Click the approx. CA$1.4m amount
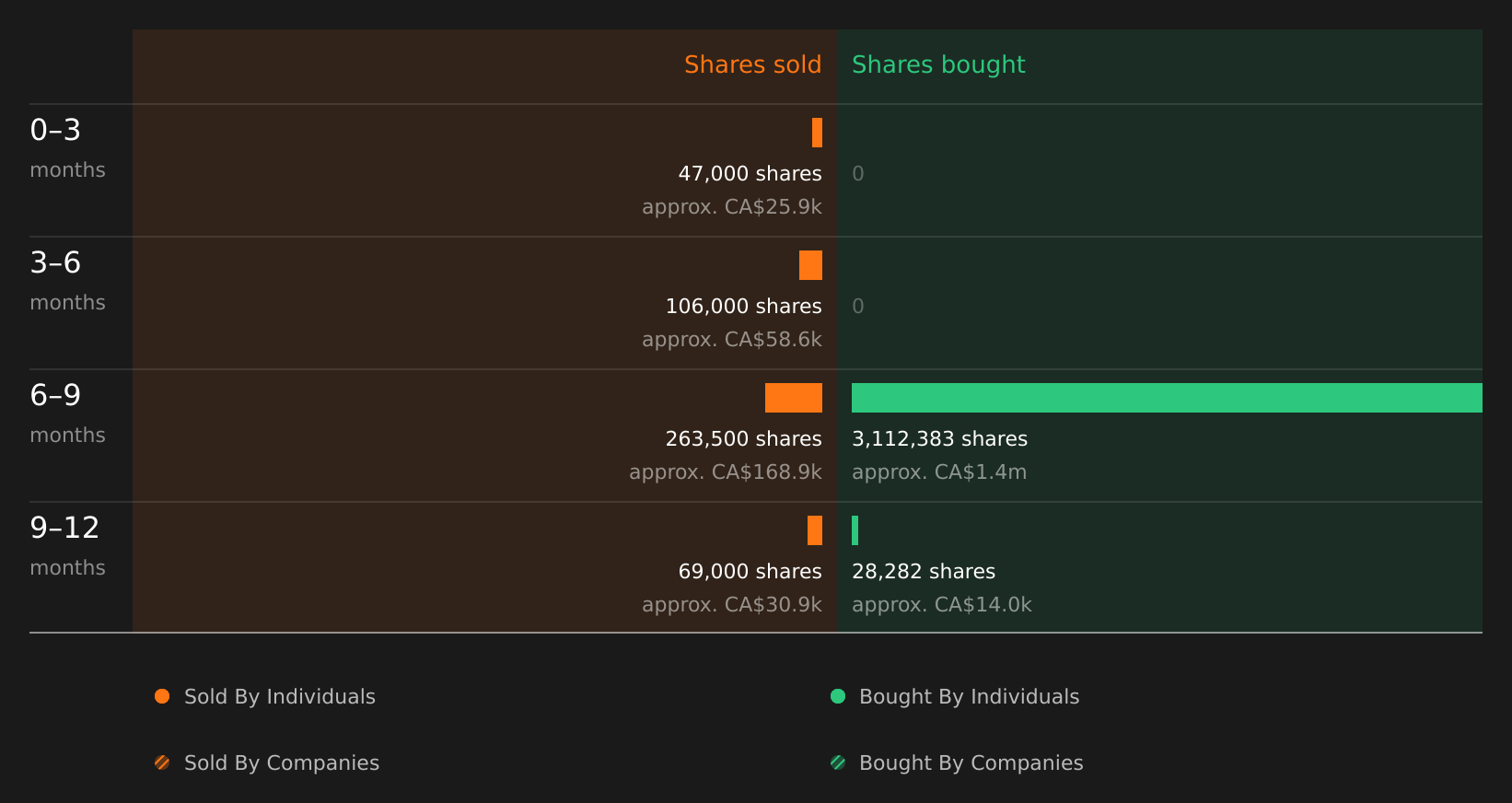The width and height of the screenshot is (1512, 803). click(939, 472)
